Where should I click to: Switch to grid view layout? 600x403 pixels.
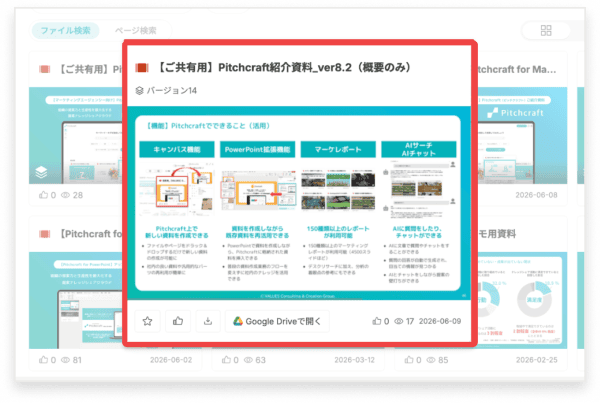pyautogui.click(x=546, y=31)
